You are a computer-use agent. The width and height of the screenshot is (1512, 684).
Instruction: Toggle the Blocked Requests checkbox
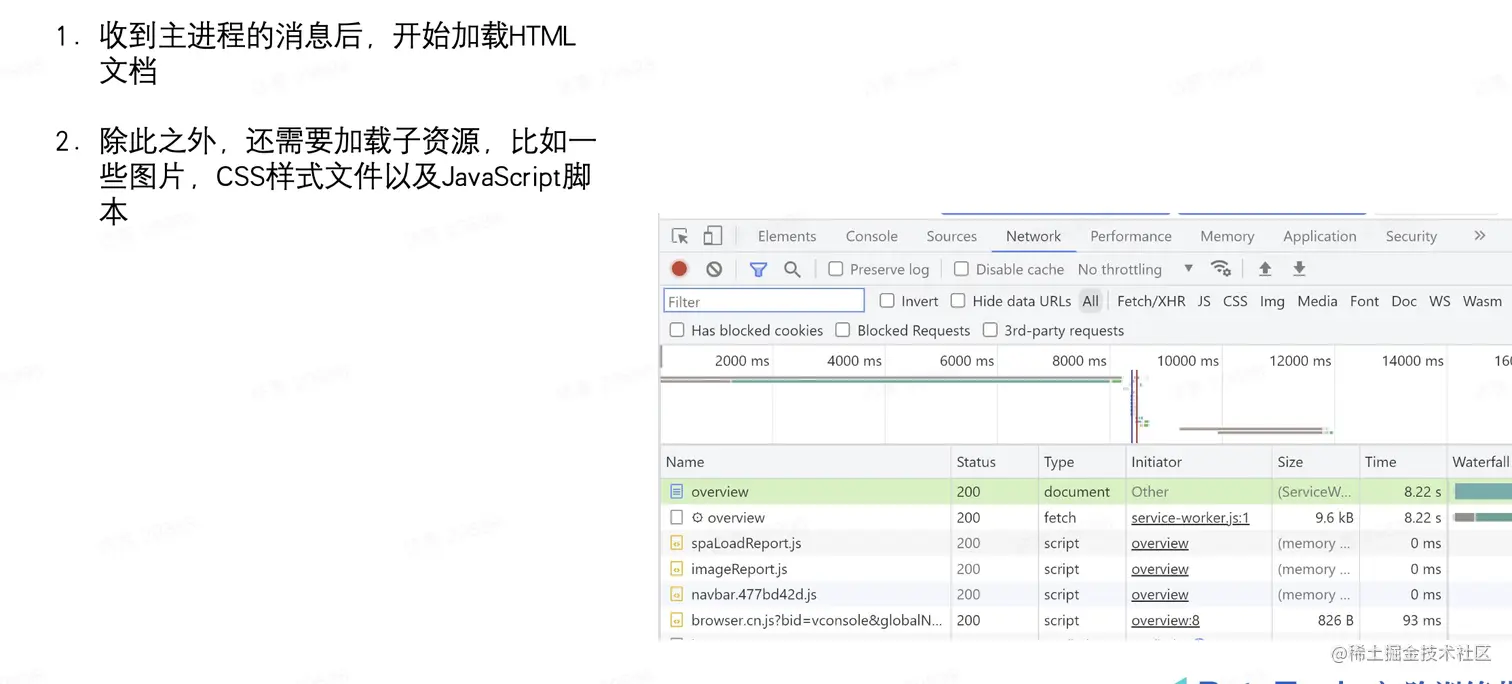tap(843, 330)
